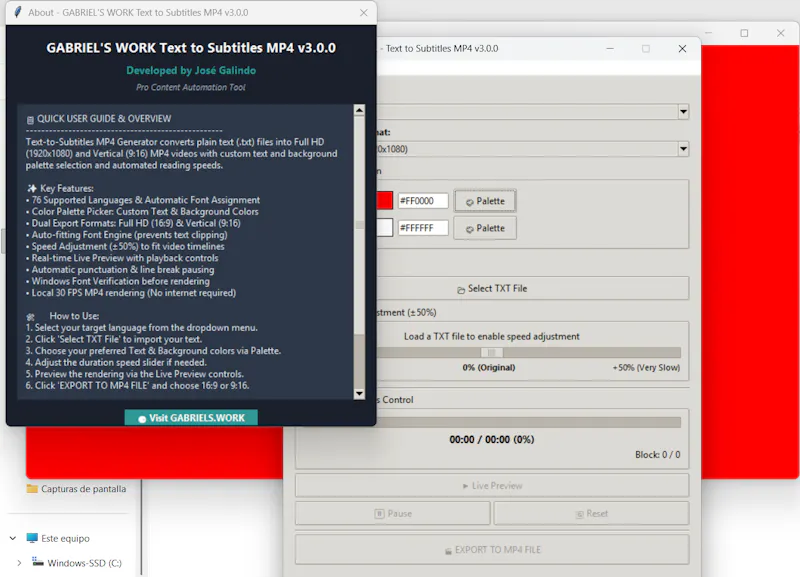Viewport: 800px width, 577px height.
Task: Close the rear red window
Action: (781, 33)
